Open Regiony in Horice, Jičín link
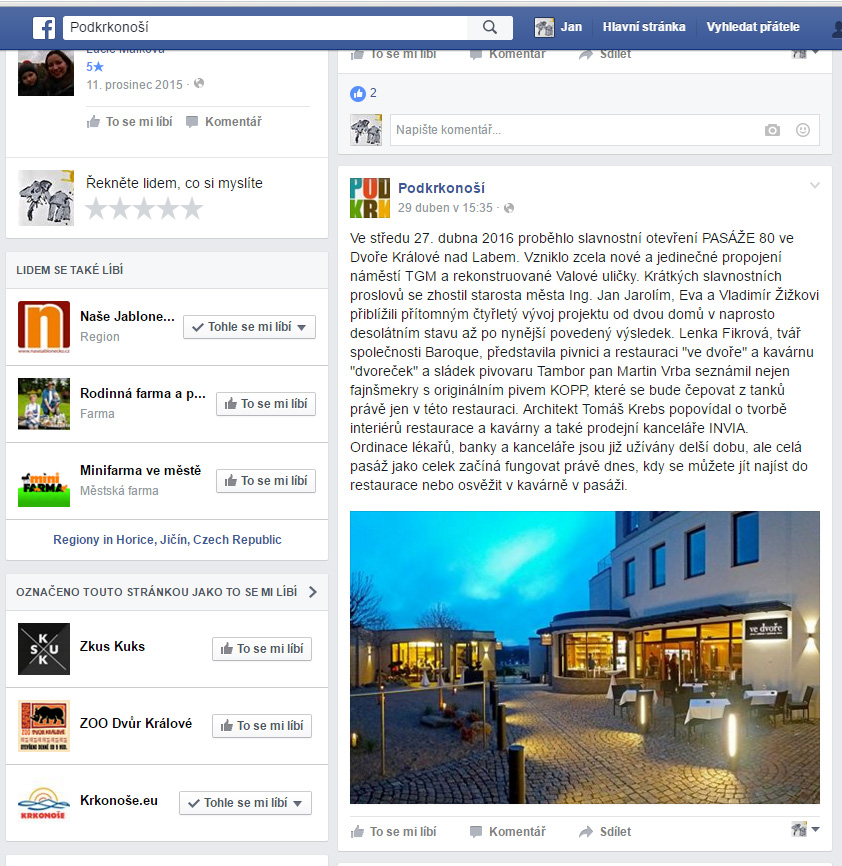This screenshot has height=866, width=842. 167,540
